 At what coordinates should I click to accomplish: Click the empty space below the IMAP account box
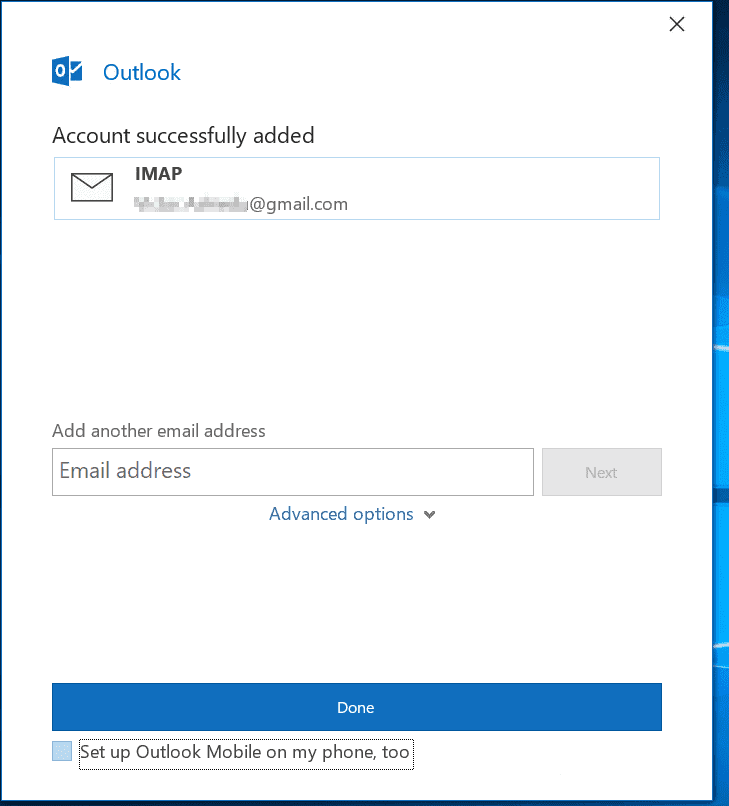click(x=356, y=310)
